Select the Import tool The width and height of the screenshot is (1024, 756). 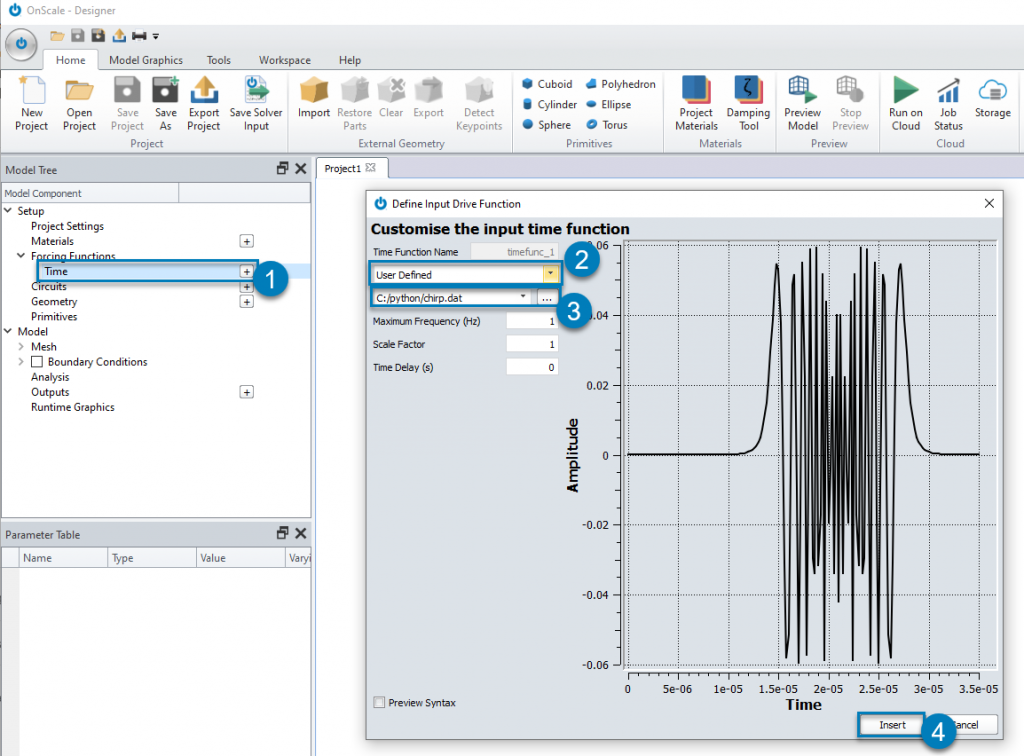coord(313,103)
